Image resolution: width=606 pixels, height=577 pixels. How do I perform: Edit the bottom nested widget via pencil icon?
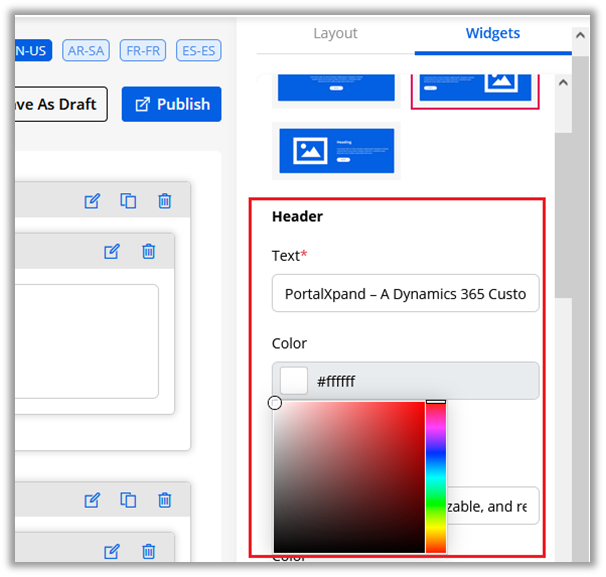tap(112, 551)
